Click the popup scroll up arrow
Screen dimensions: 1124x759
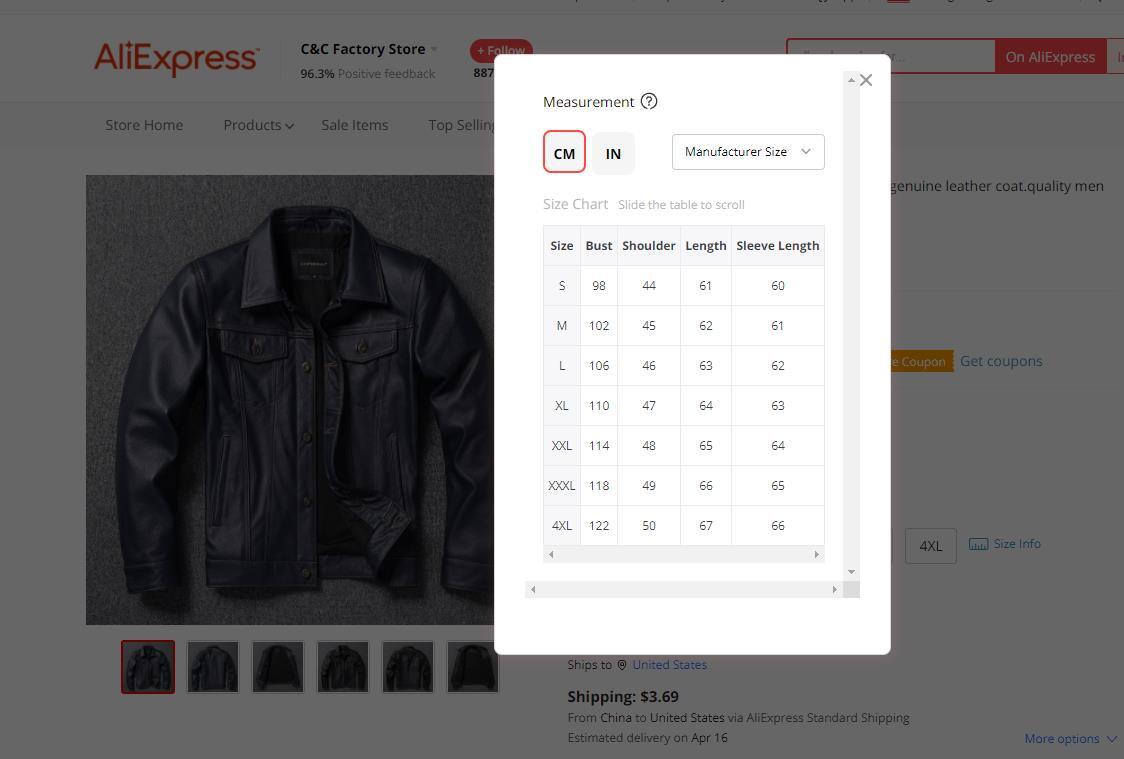point(851,80)
